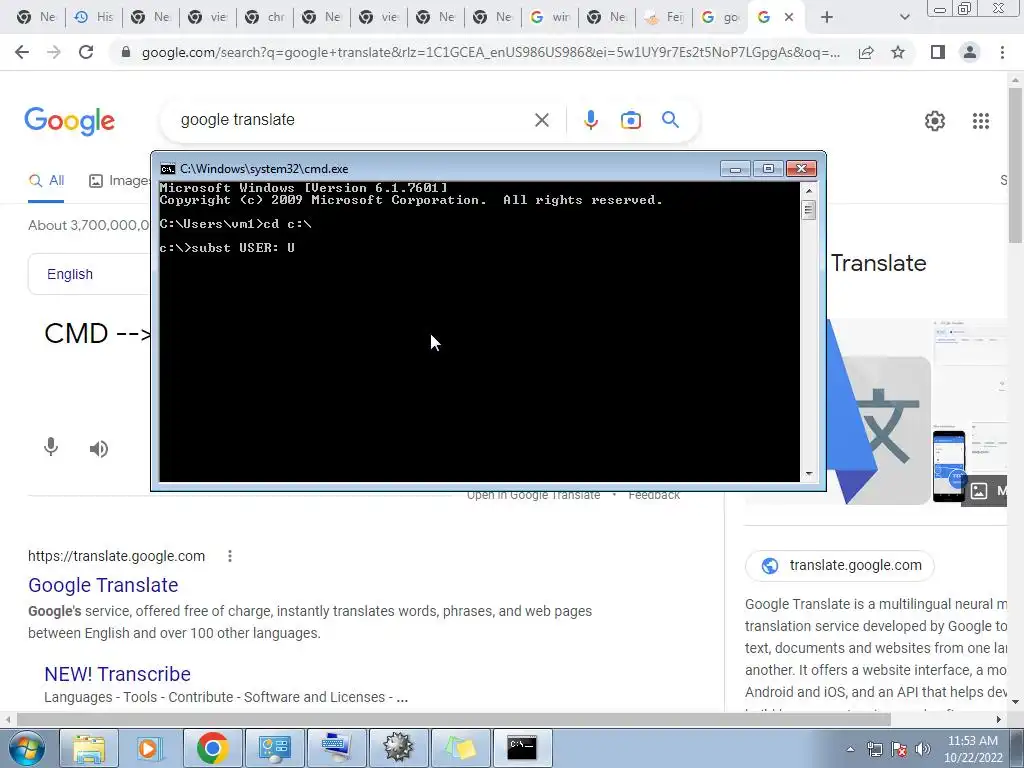The image size is (1024, 768).
Task: Open a new Chrome tab
Action: (827, 17)
